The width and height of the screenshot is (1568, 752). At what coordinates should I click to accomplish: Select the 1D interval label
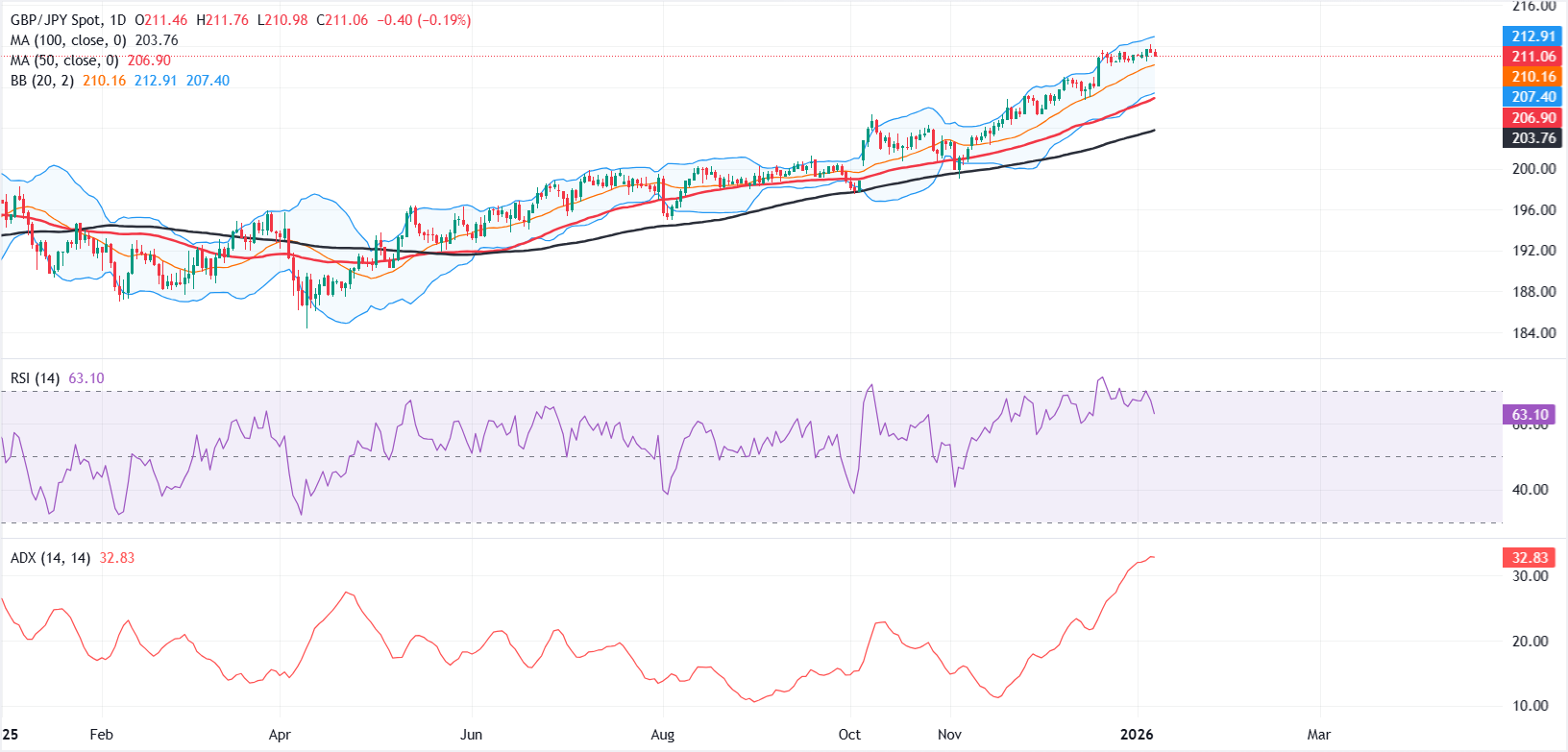[x=117, y=20]
